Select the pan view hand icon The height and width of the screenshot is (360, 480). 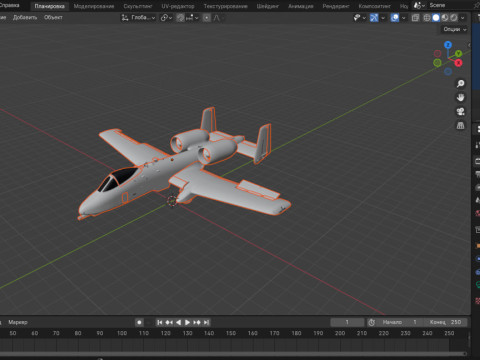460,97
